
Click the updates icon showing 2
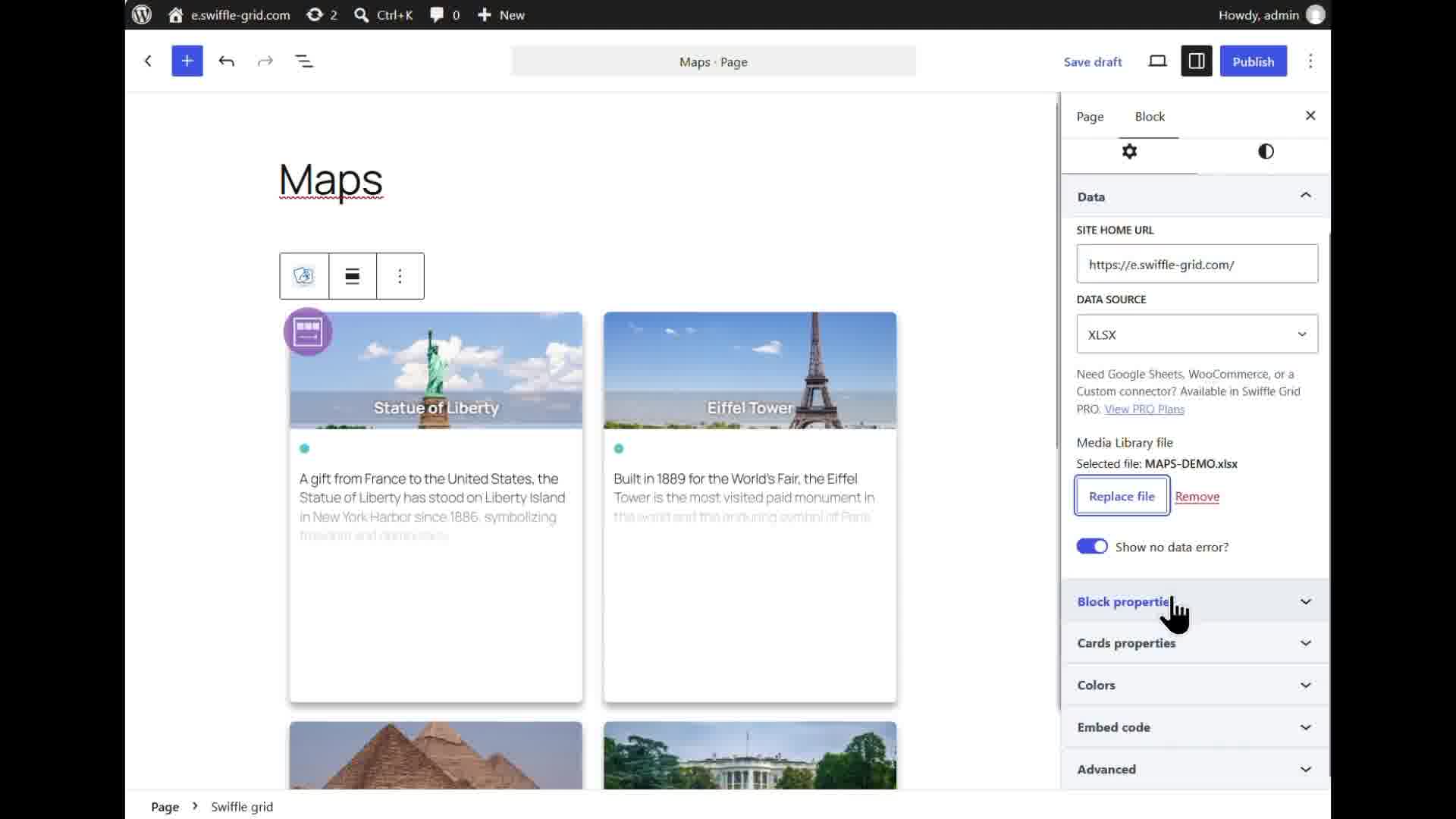(x=322, y=14)
